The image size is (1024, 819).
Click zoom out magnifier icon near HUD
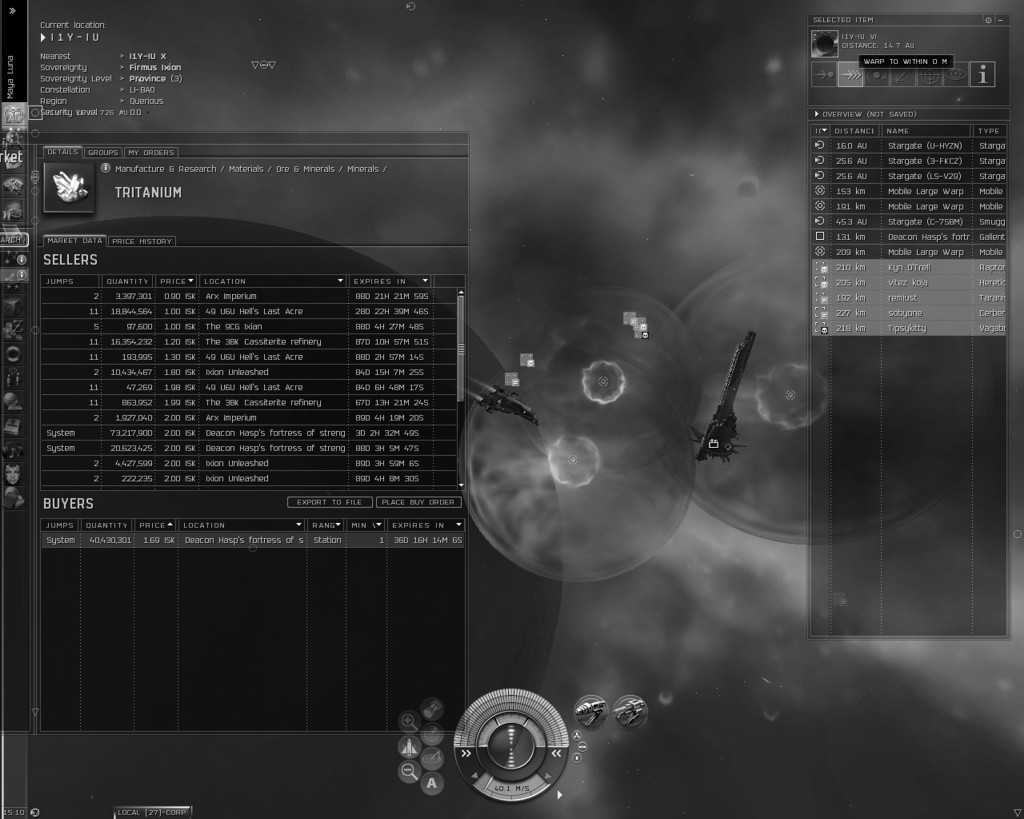click(x=409, y=771)
